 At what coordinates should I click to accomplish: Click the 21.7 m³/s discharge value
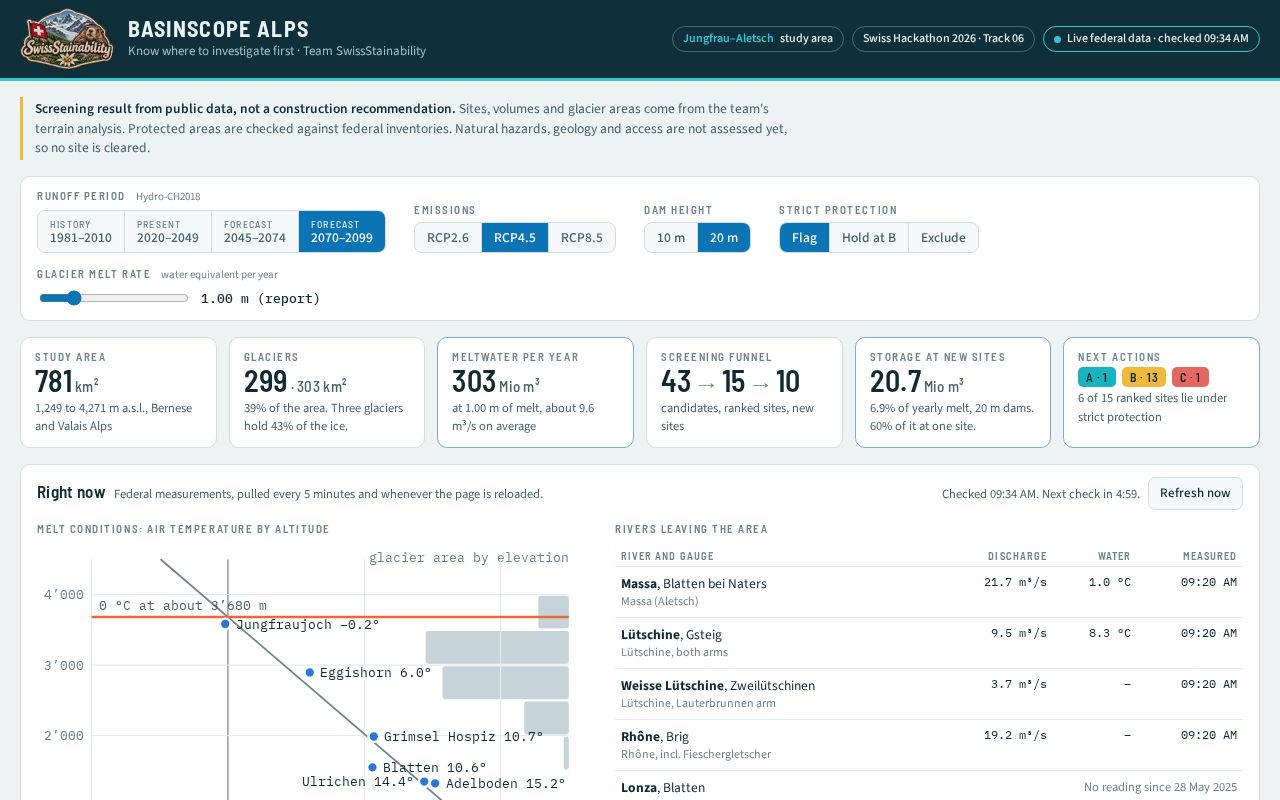pyautogui.click(x=1015, y=582)
